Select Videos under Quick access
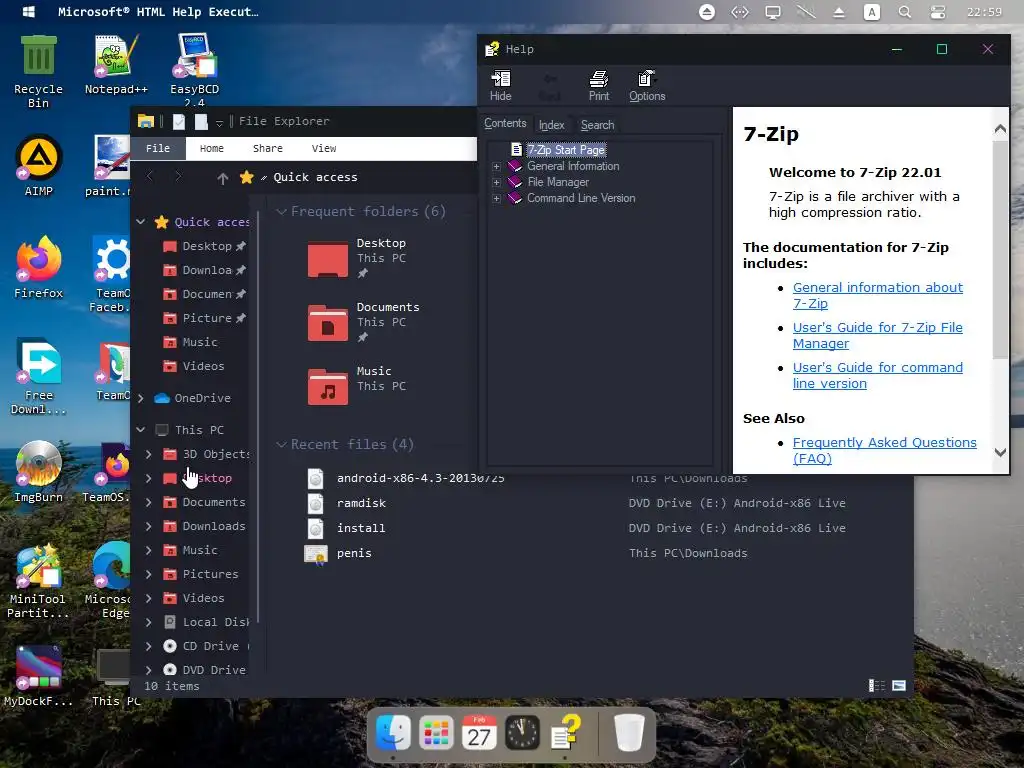This screenshot has height=768, width=1024. coord(203,366)
